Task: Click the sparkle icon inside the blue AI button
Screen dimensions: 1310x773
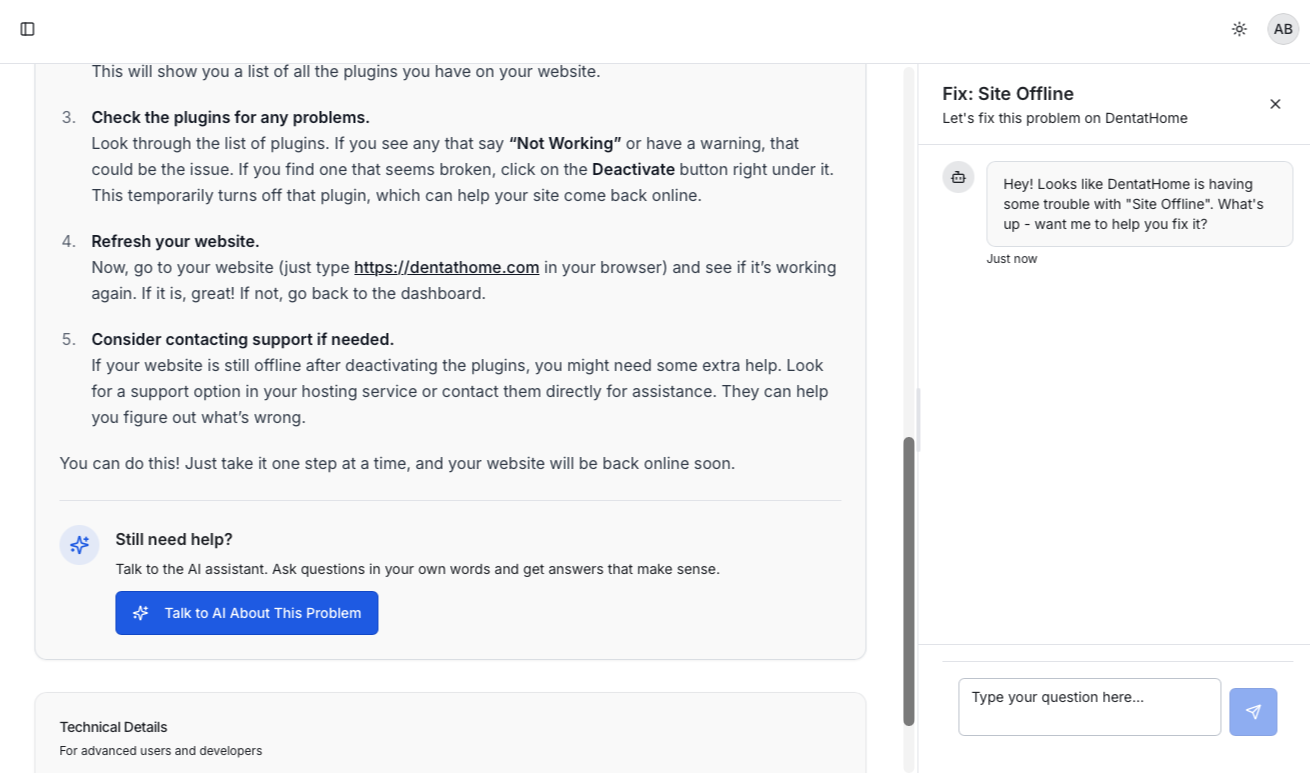Action: point(140,613)
